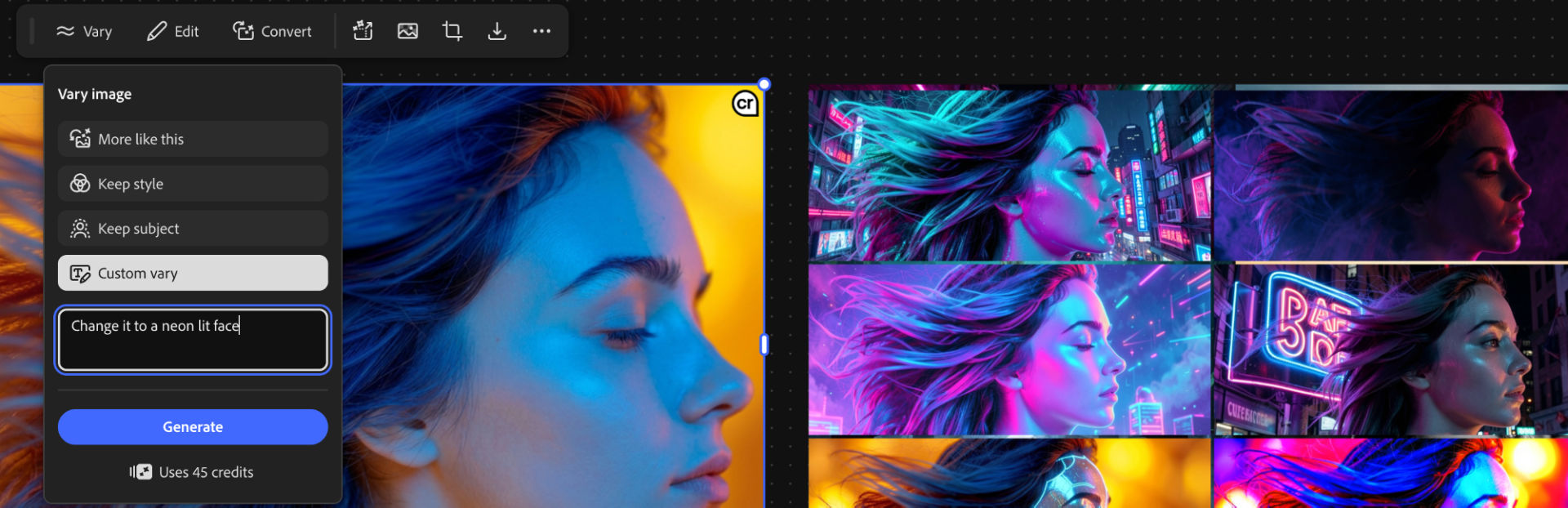Image resolution: width=1568 pixels, height=508 pixels.
Task: Choose the More like this option
Action: click(193, 139)
